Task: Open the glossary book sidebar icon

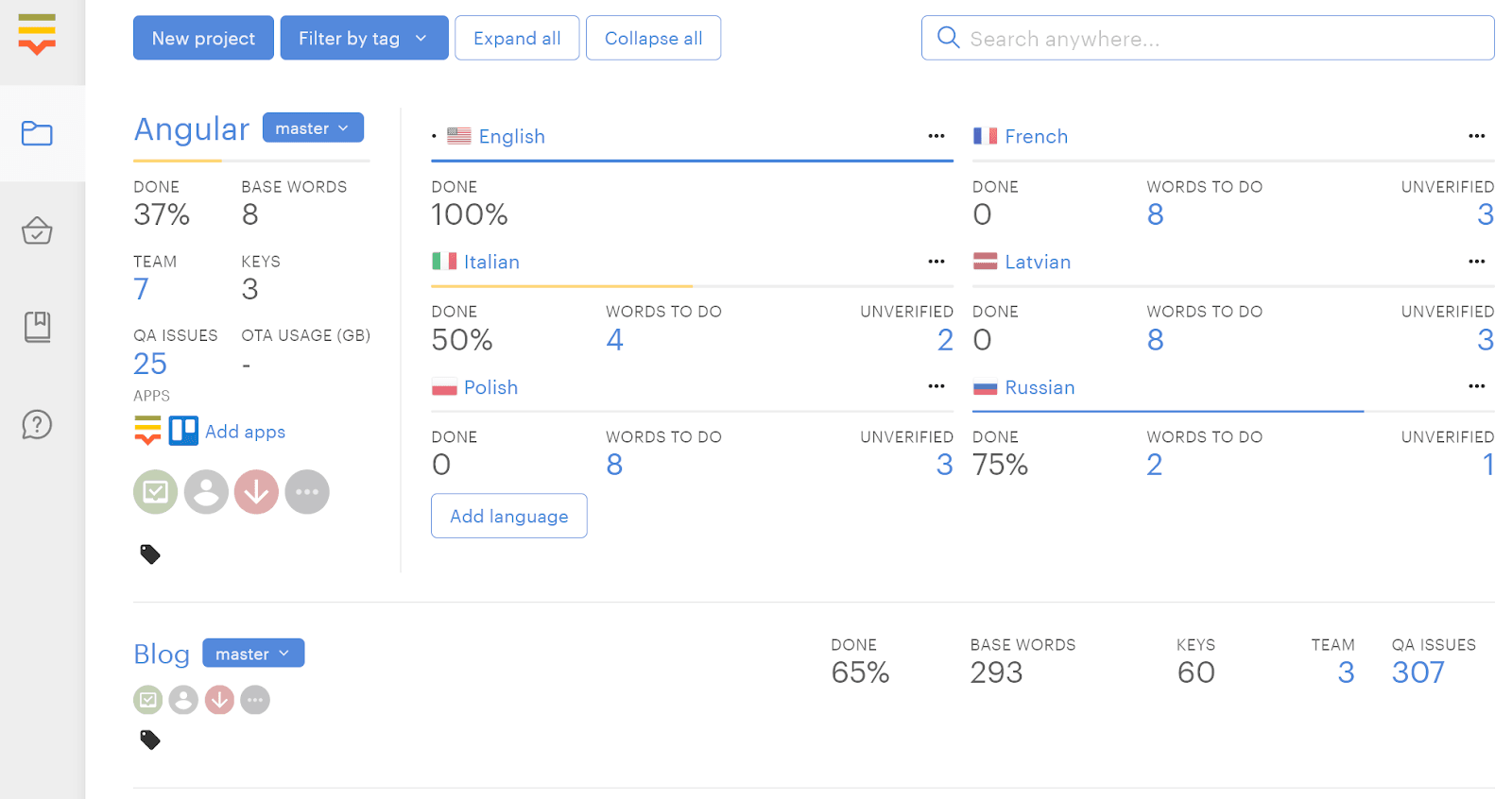Action: [x=37, y=327]
